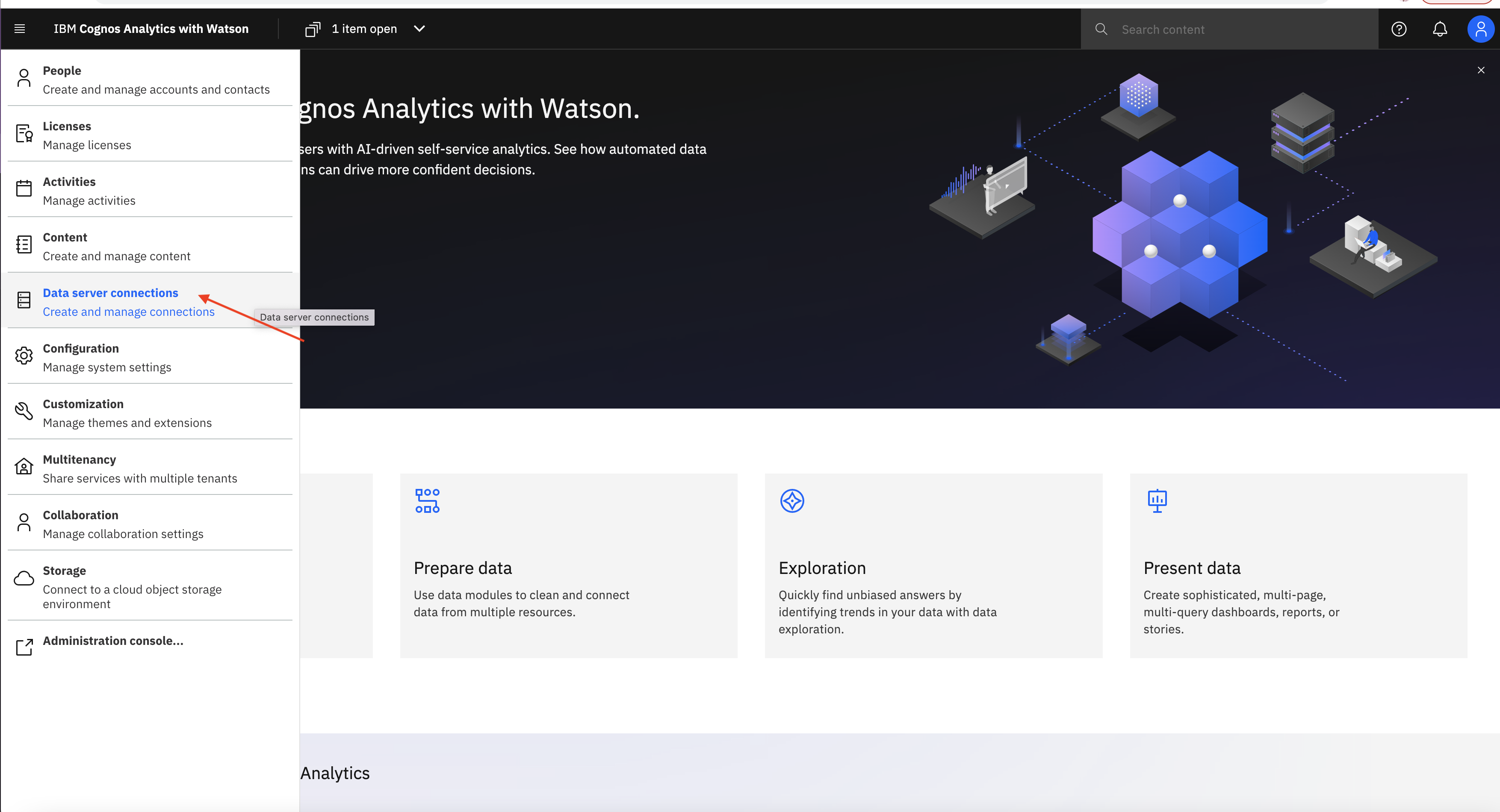Click the Administration console external link icon
This screenshot has width=1500, height=812.
(24, 647)
